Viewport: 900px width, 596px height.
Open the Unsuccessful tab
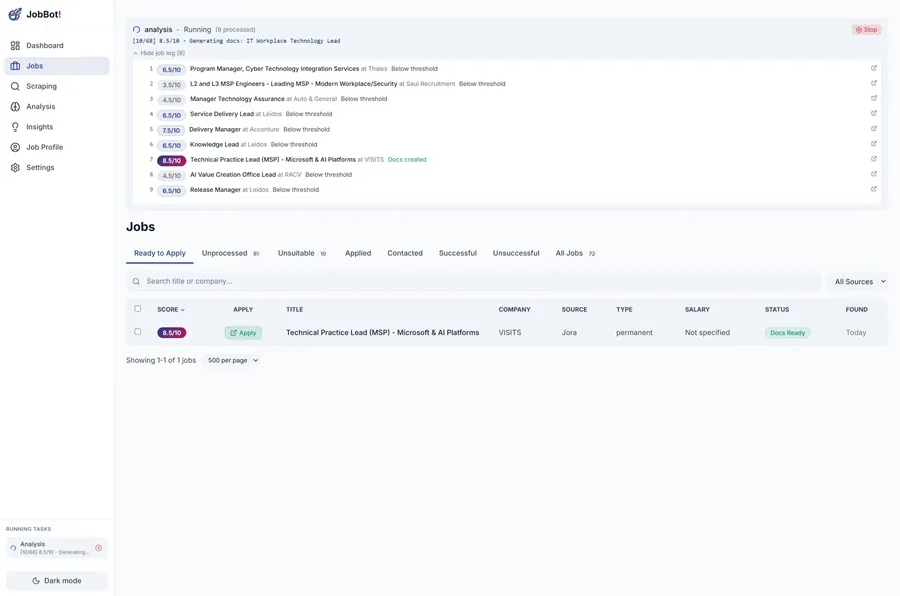516,253
